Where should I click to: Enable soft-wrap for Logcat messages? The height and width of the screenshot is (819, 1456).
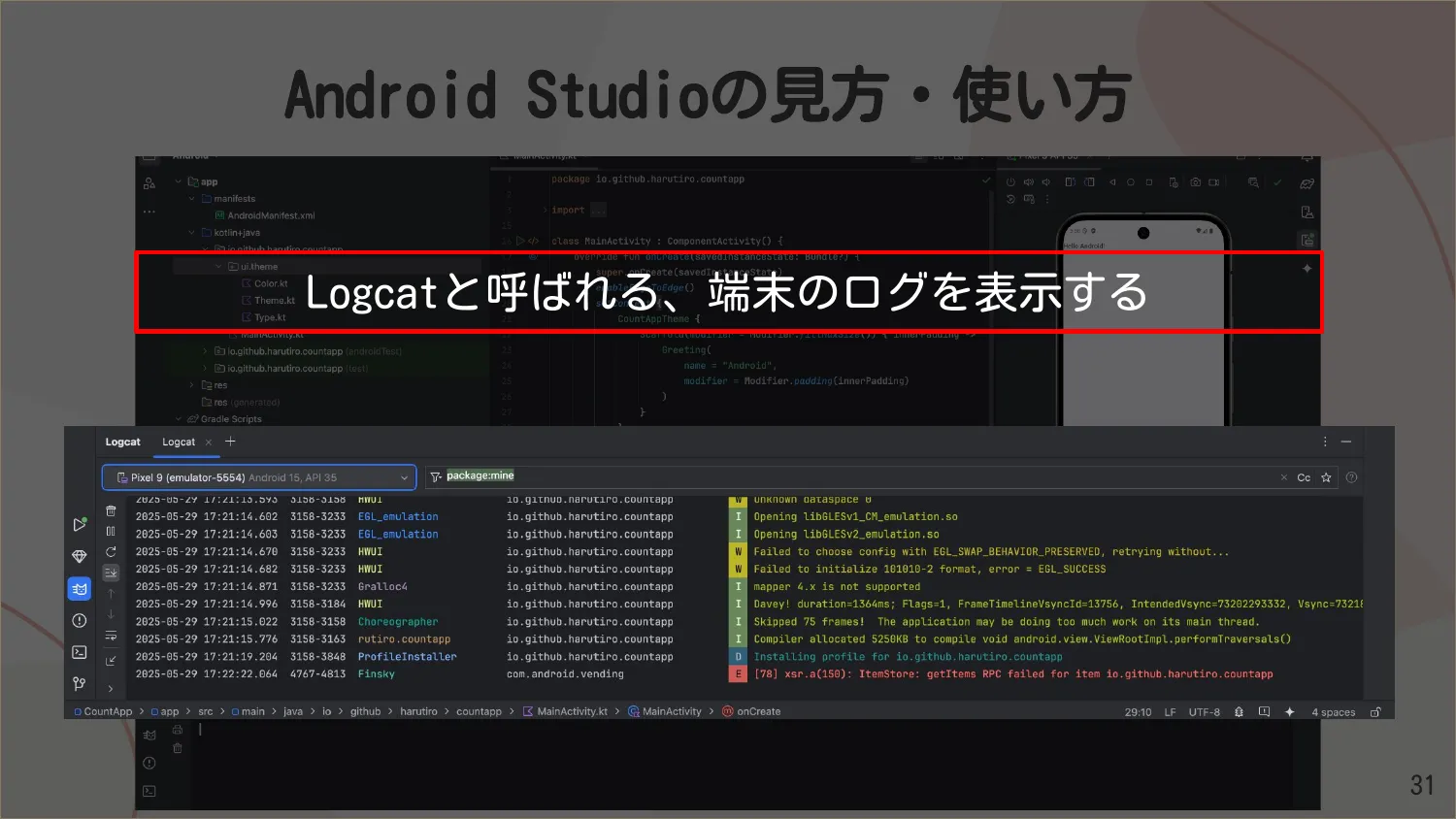click(111, 637)
